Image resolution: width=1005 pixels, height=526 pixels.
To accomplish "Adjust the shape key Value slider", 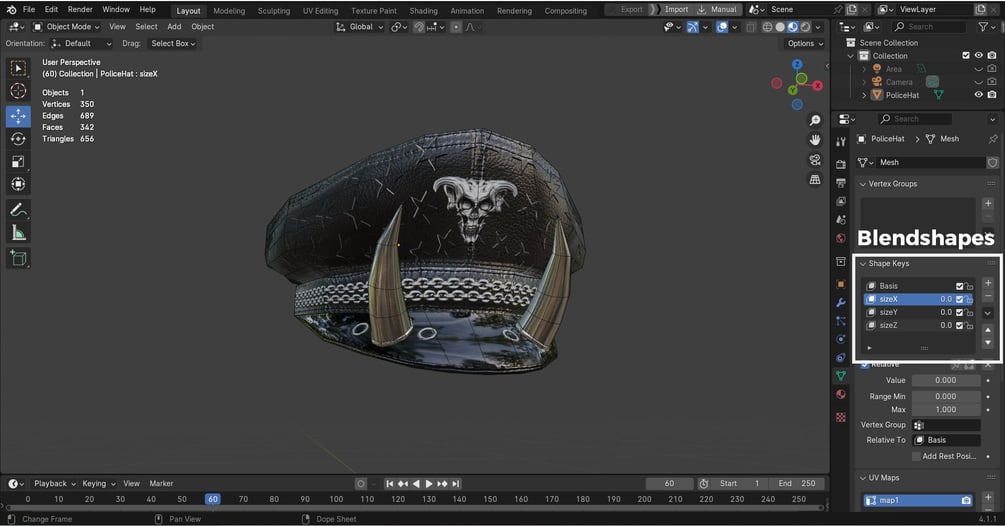I will [946, 381].
